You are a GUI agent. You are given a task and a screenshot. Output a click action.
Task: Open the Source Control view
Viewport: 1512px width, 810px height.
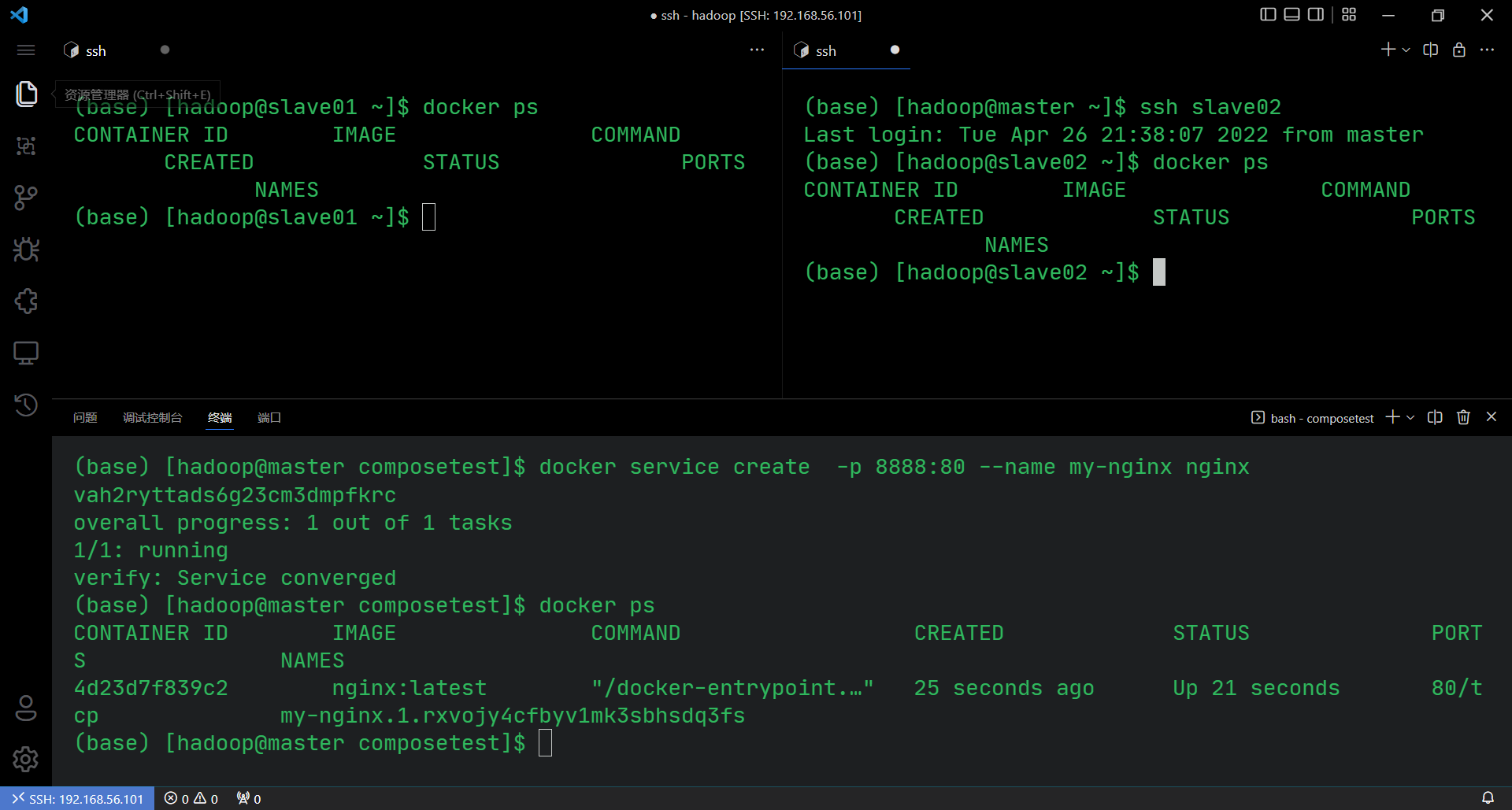coord(26,198)
